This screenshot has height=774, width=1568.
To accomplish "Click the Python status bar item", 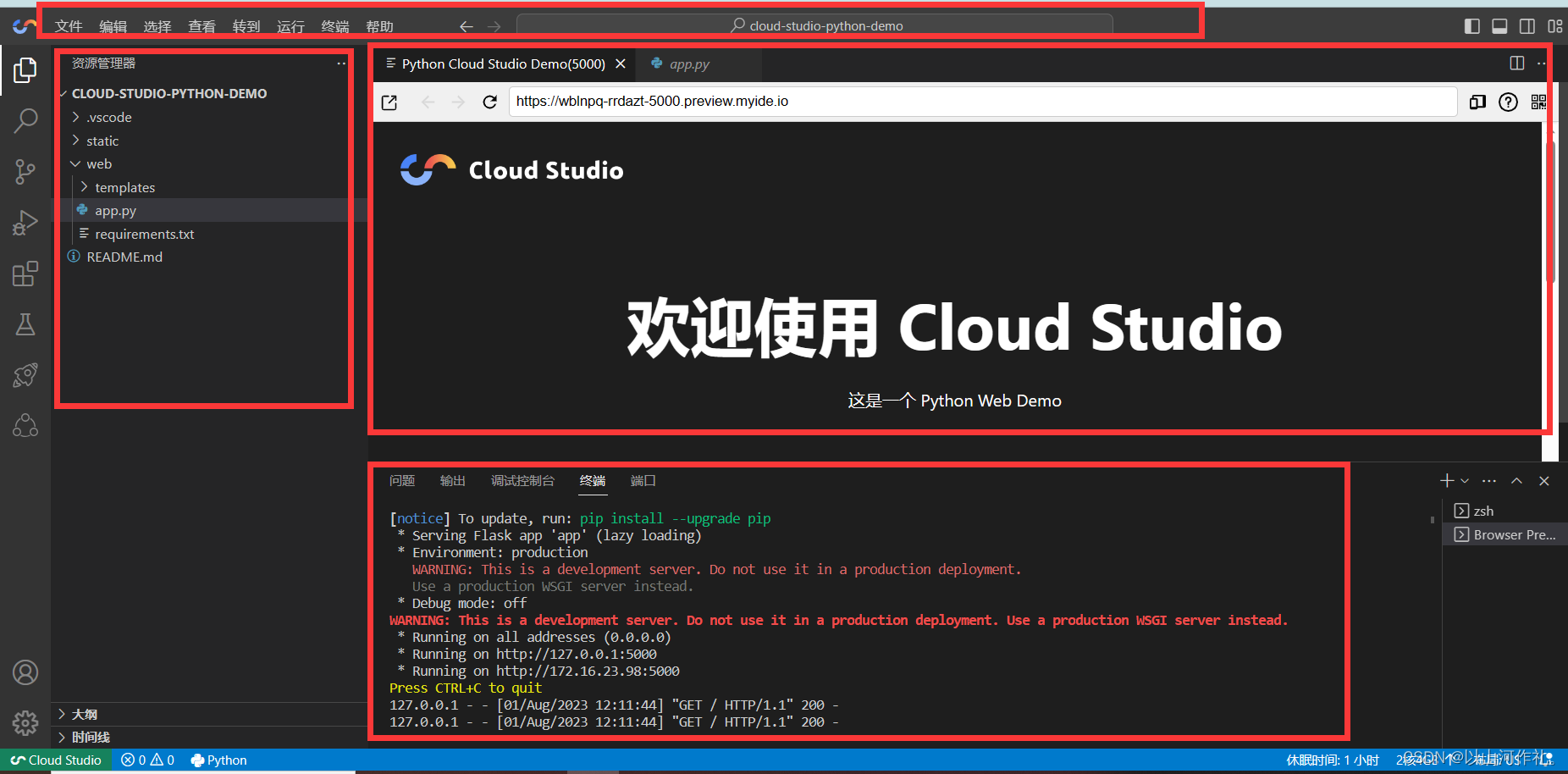I will pos(219,760).
